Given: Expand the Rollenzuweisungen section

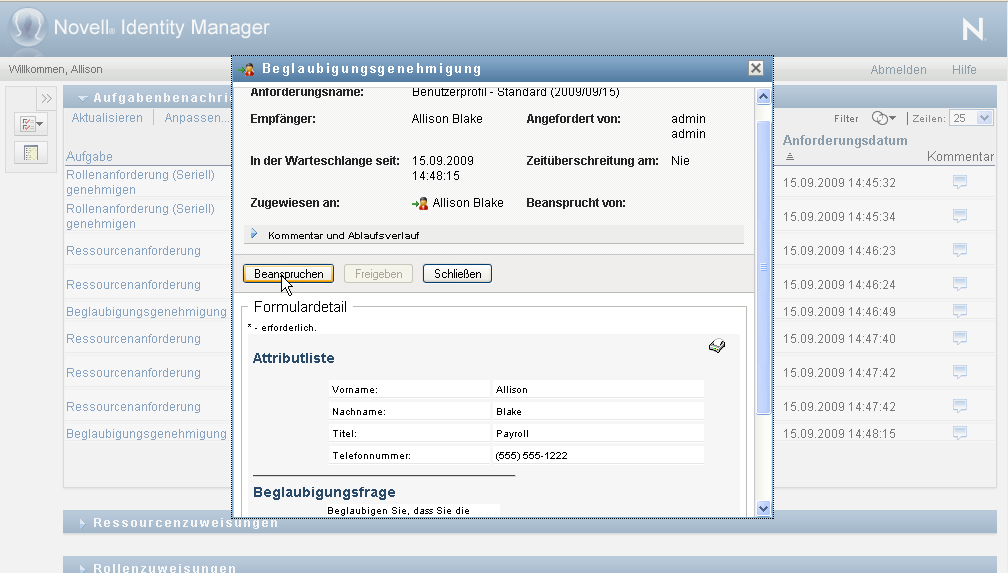Looking at the screenshot, I should [82, 568].
